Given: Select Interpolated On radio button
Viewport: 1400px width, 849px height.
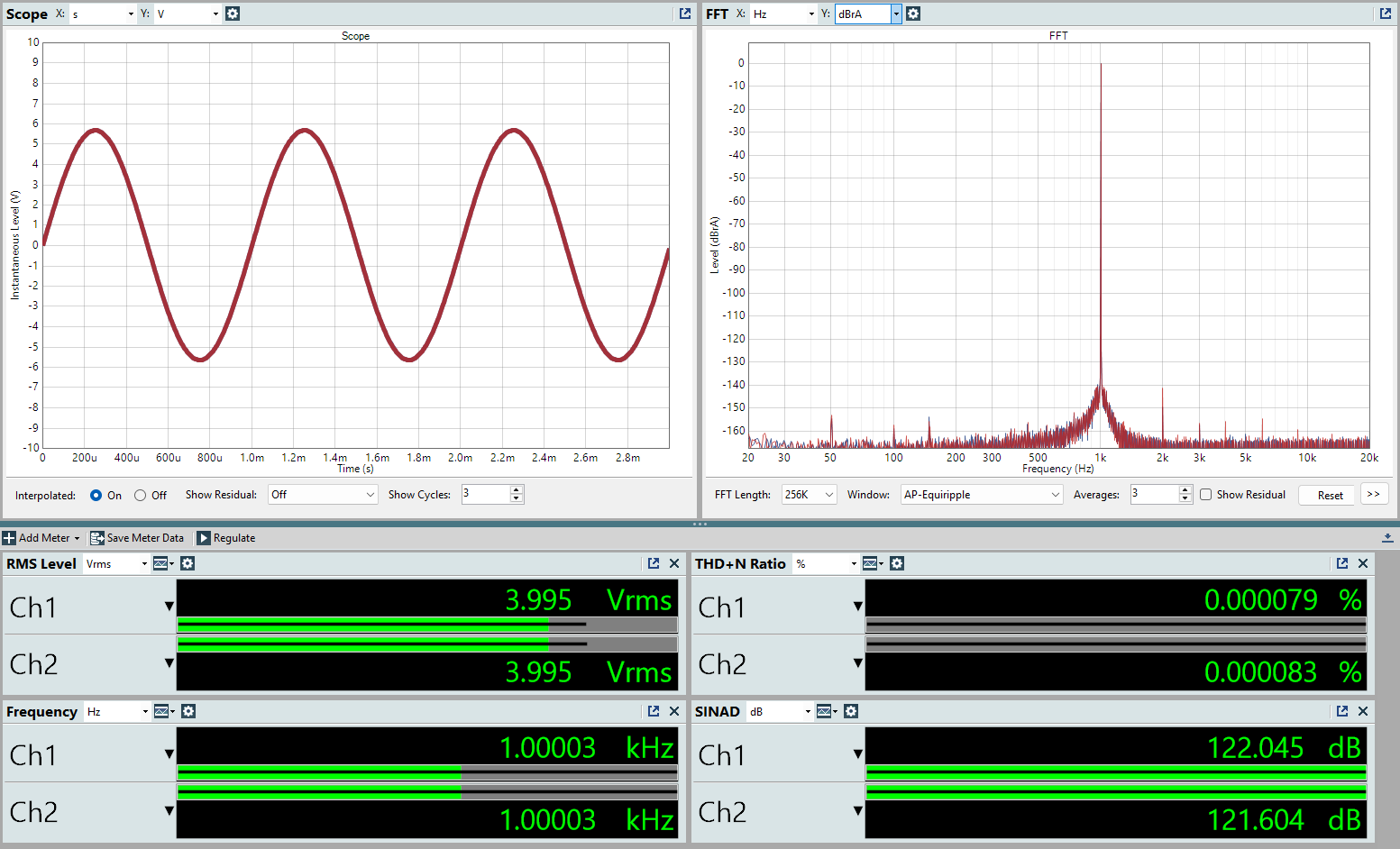Looking at the screenshot, I should coord(96,495).
